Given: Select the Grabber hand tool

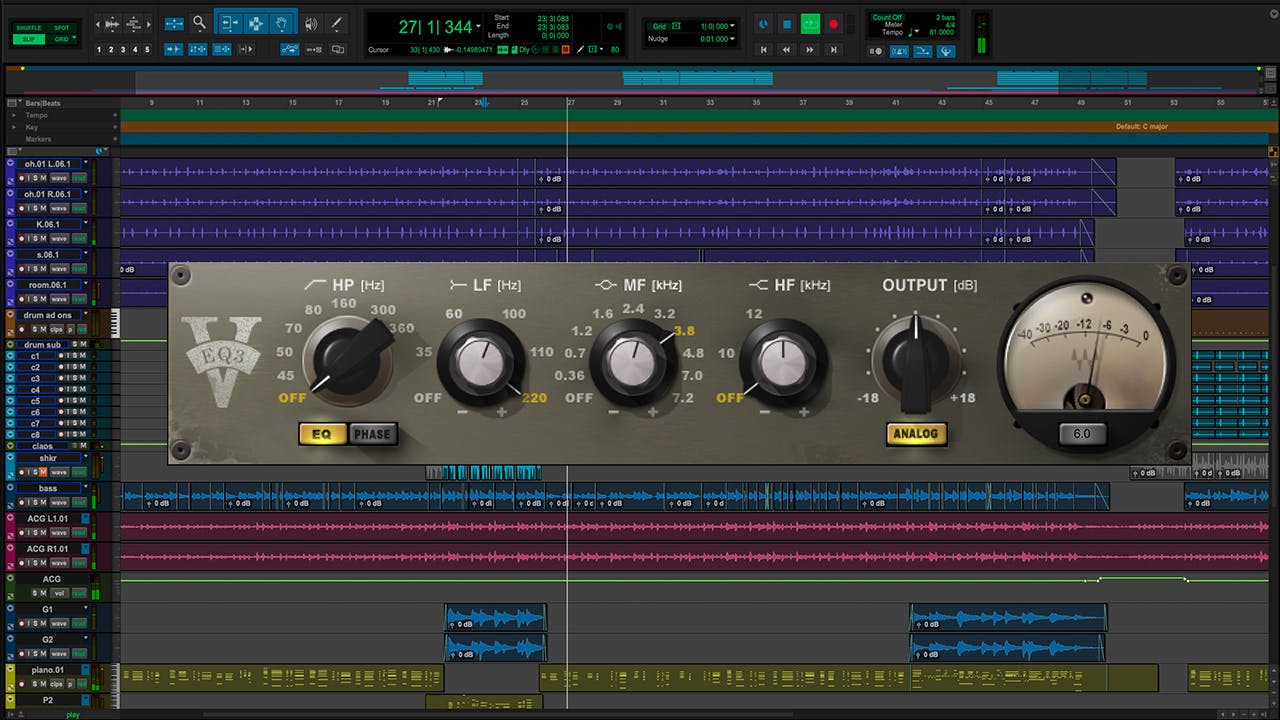Looking at the screenshot, I should pyautogui.click(x=282, y=23).
